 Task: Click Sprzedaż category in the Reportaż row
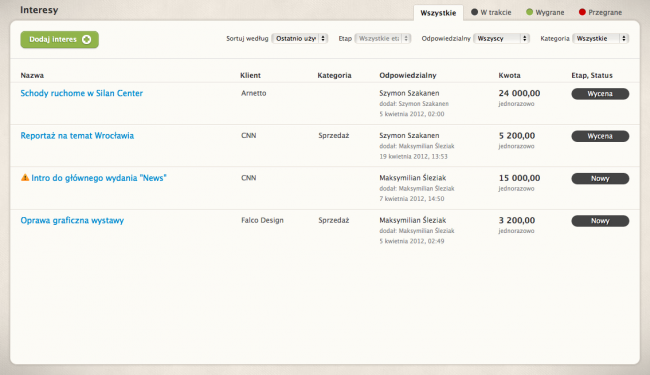334,135
